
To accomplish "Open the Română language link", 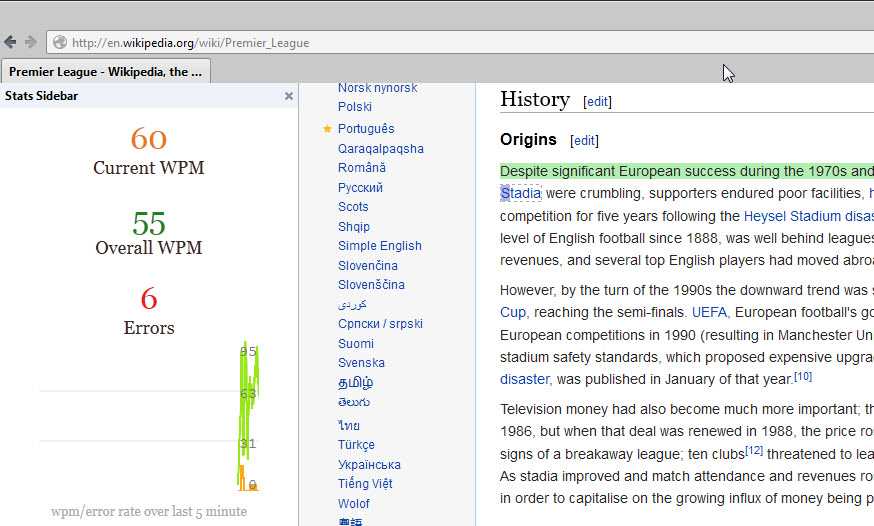I will click(x=362, y=168).
